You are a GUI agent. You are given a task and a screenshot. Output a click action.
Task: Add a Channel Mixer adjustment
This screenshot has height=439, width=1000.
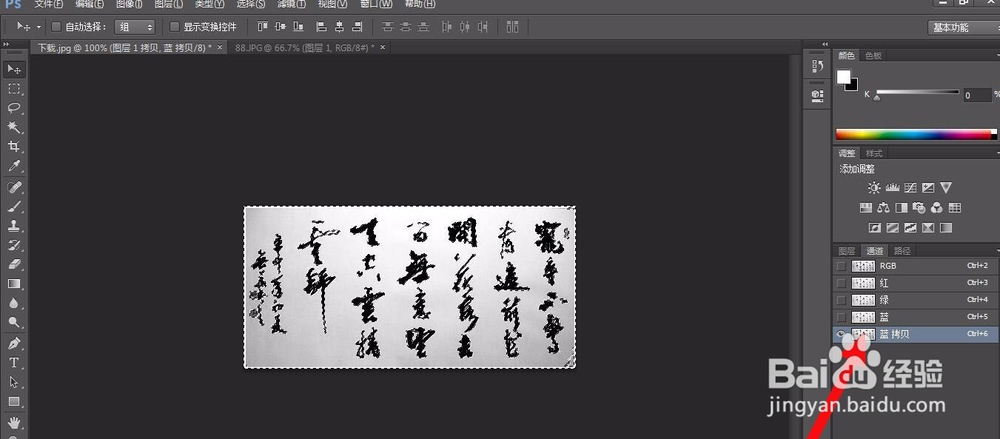[x=937, y=207]
